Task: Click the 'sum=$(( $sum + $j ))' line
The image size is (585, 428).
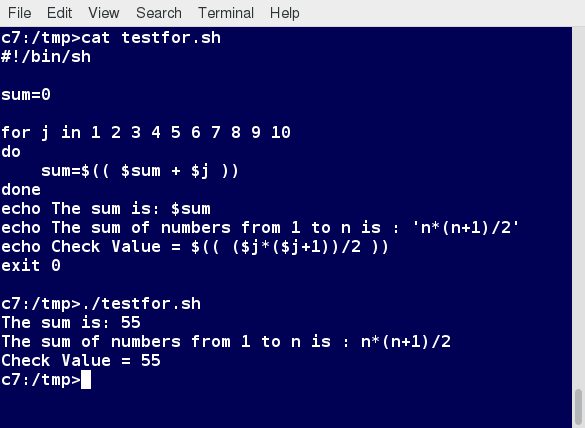Action: tap(140, 171)
